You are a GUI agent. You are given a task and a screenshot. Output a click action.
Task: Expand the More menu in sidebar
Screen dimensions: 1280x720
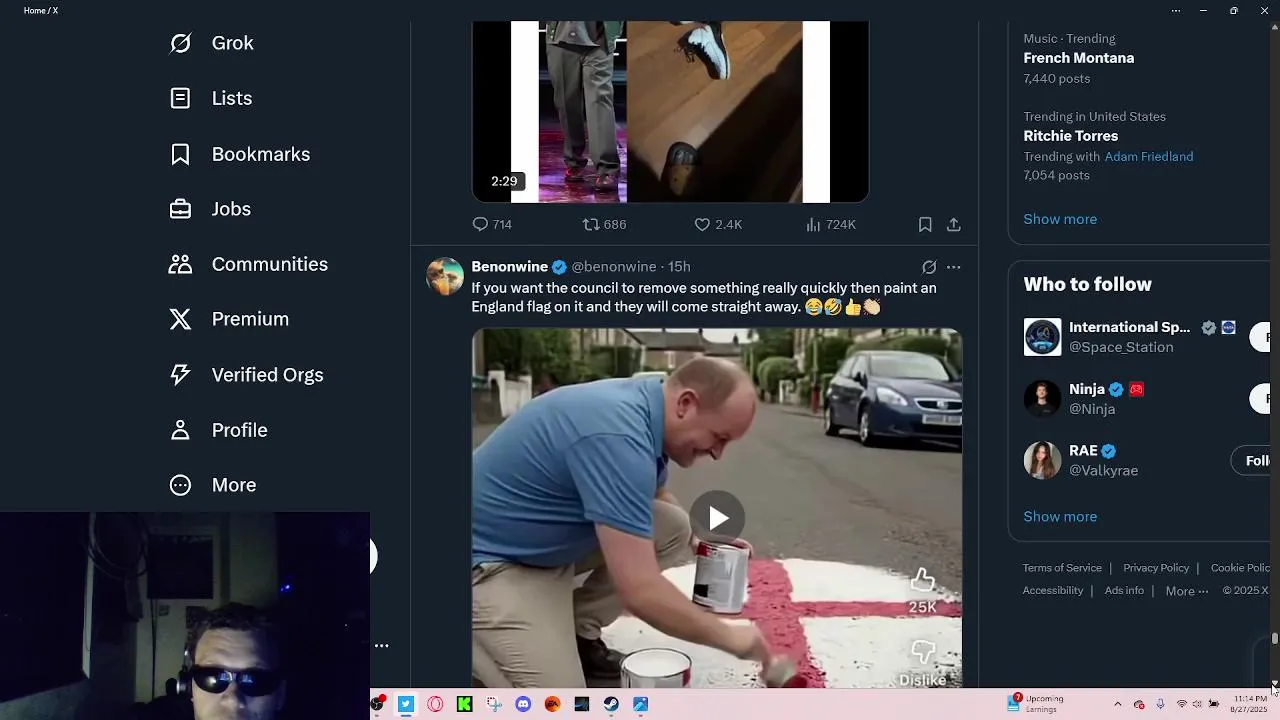pos(213,485)
